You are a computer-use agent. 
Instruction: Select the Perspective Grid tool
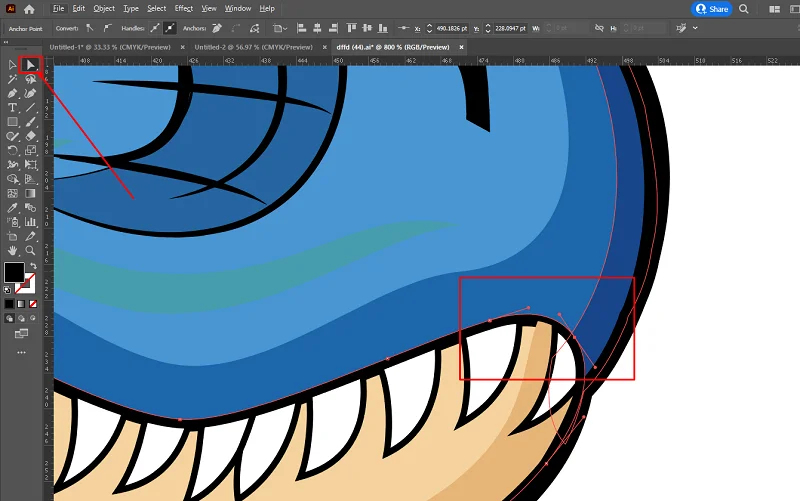click(31, 179)
